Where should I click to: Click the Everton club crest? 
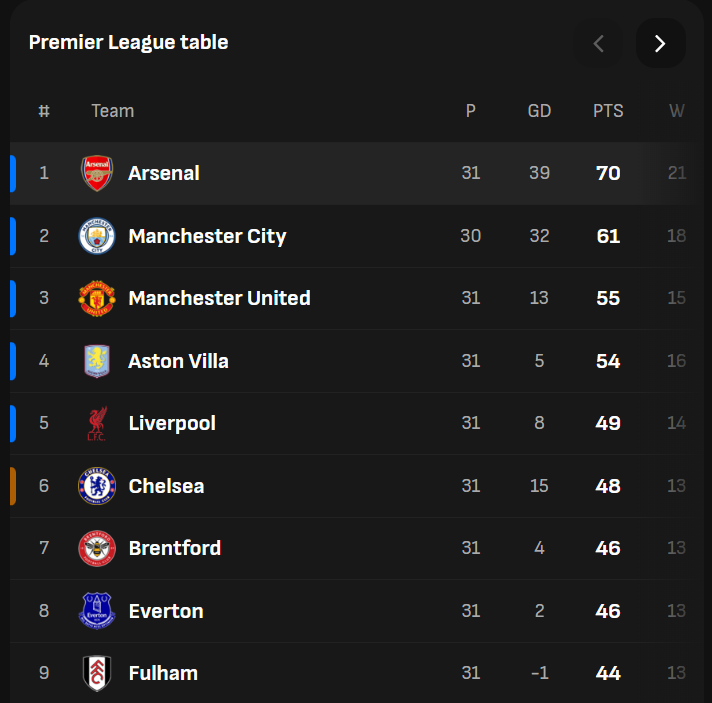coord(97,611)
